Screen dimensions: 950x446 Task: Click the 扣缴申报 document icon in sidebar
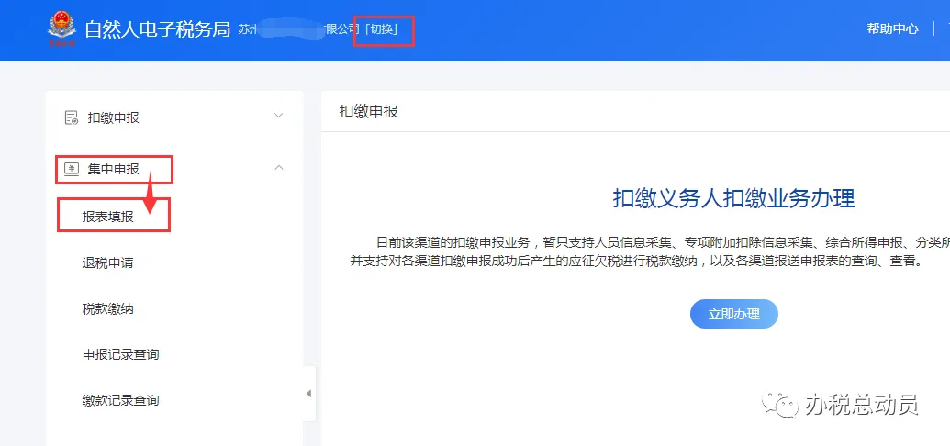point(71,117)
